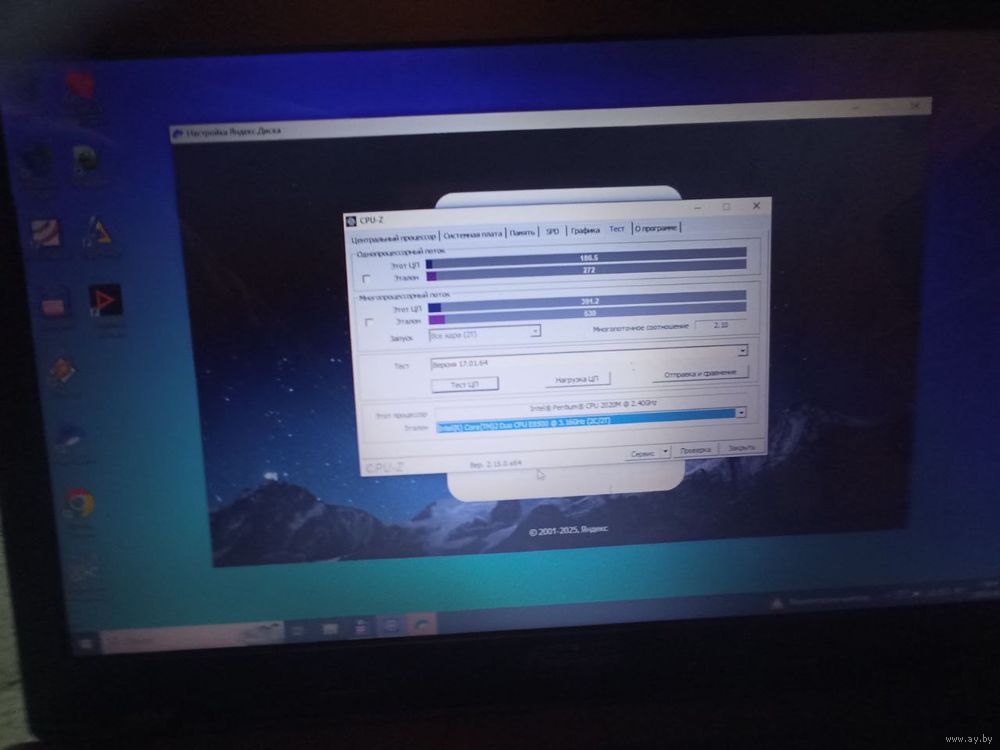
Task: Open the О программе tab
Action: [x=656, y=227]
